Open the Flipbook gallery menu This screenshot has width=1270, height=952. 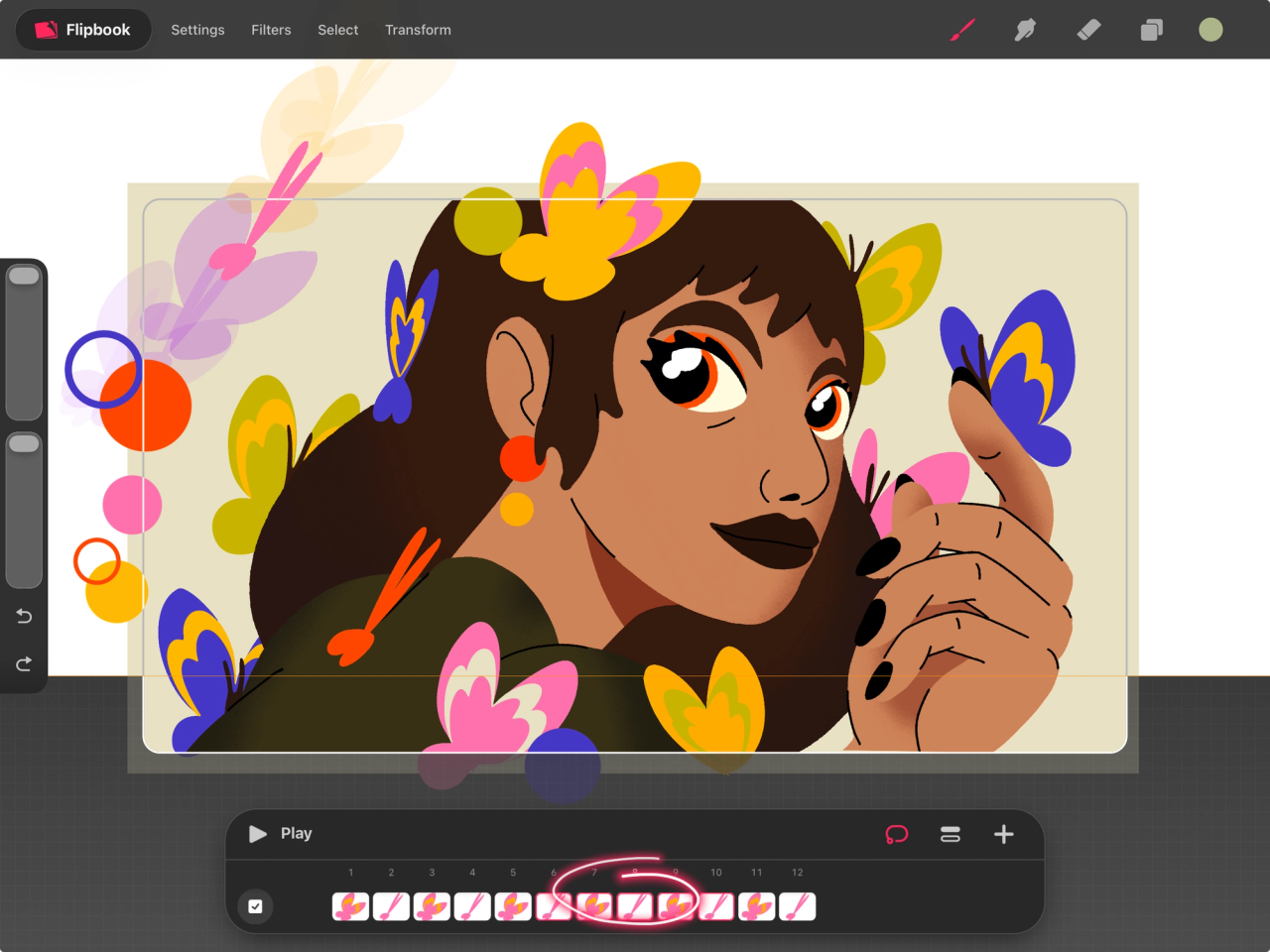point(83,30)
